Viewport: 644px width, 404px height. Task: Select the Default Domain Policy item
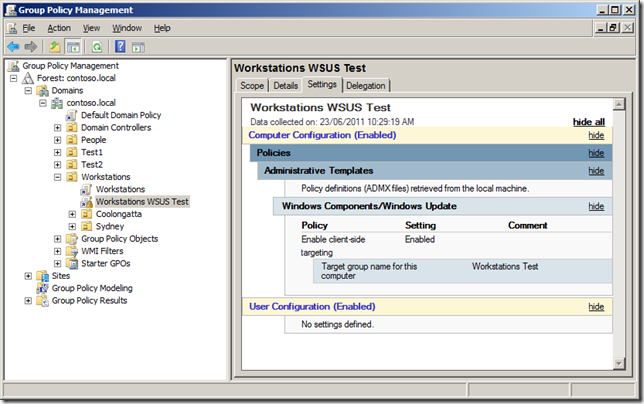click(x=122, y=115)
